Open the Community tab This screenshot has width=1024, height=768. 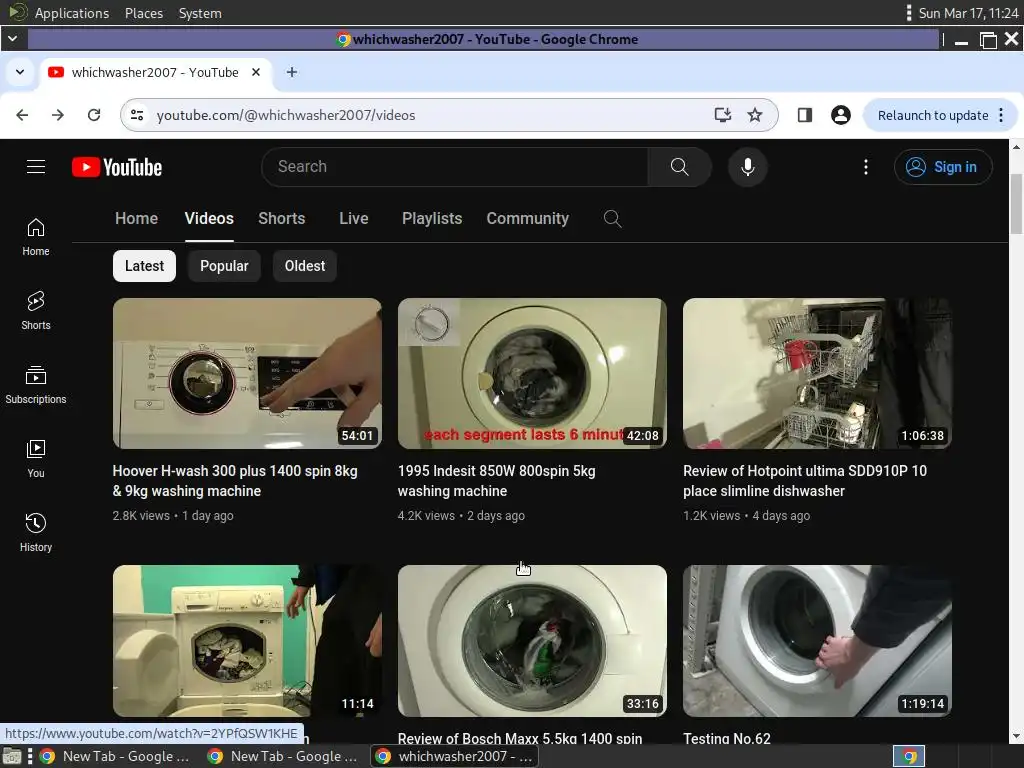click(x=528, y=218)
